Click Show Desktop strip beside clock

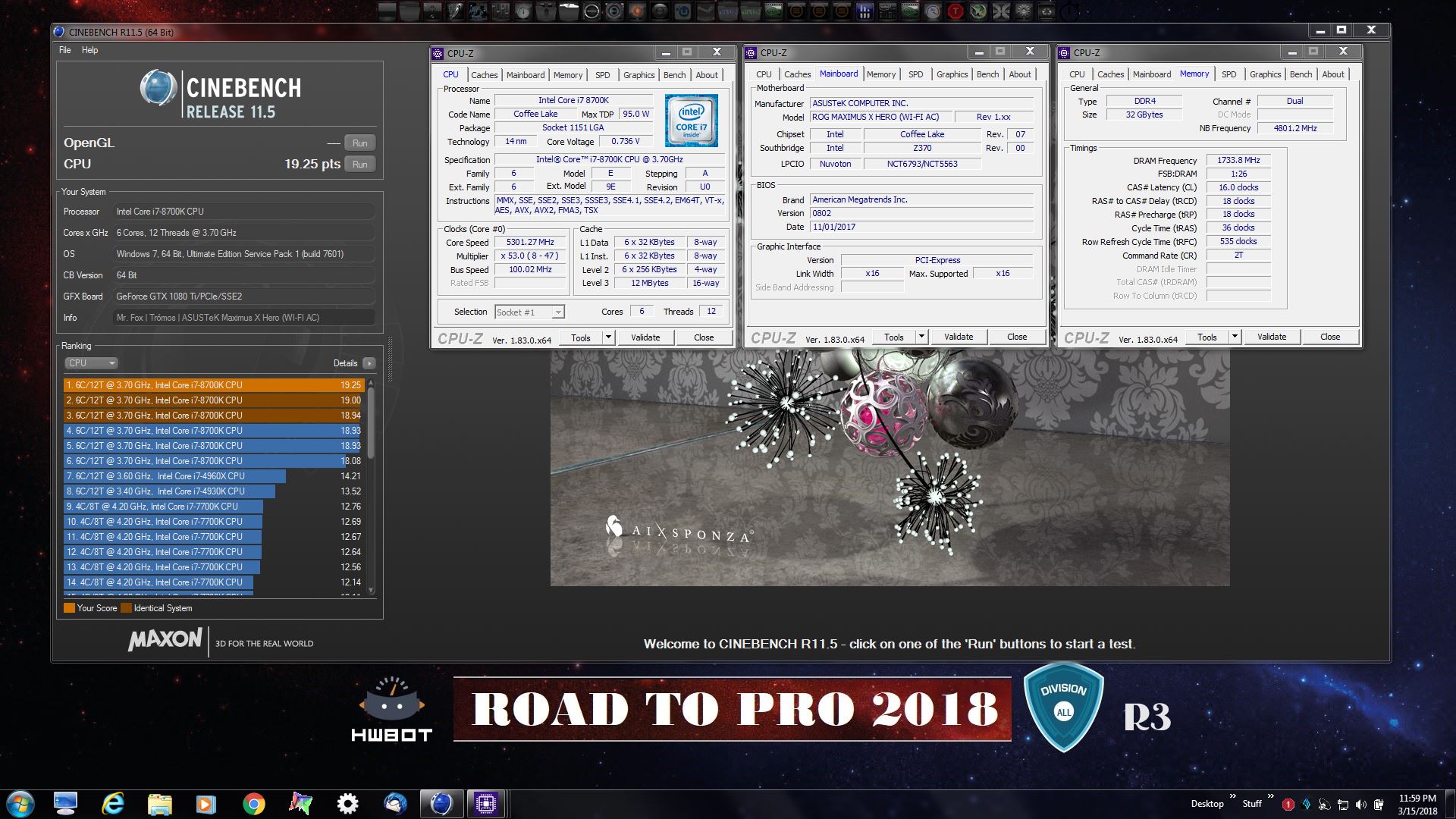point(1450,804)
